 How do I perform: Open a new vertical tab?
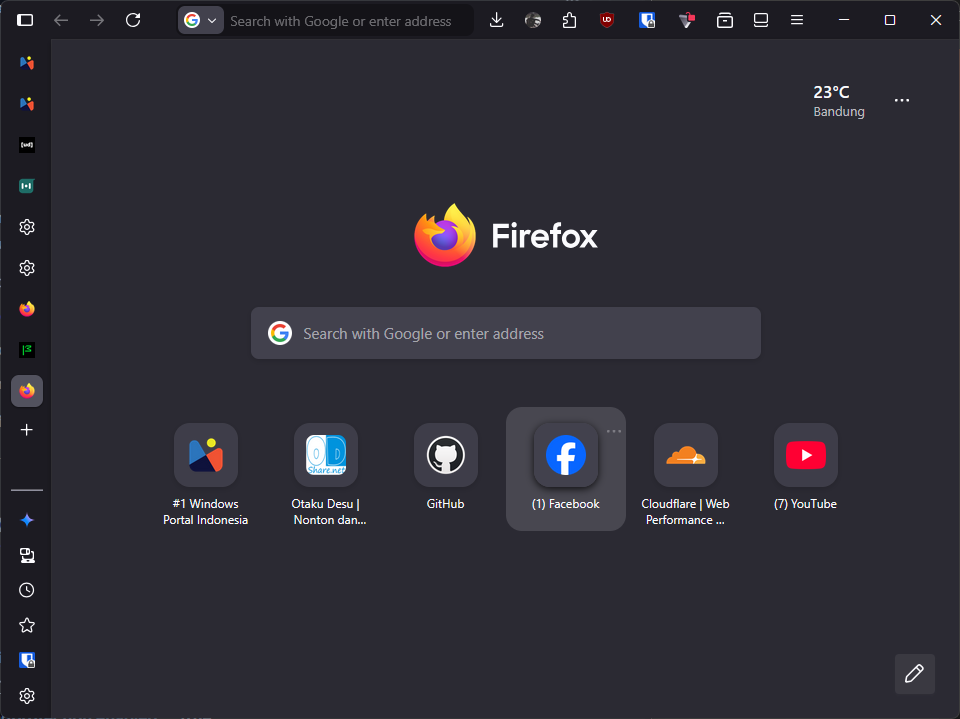27,430
